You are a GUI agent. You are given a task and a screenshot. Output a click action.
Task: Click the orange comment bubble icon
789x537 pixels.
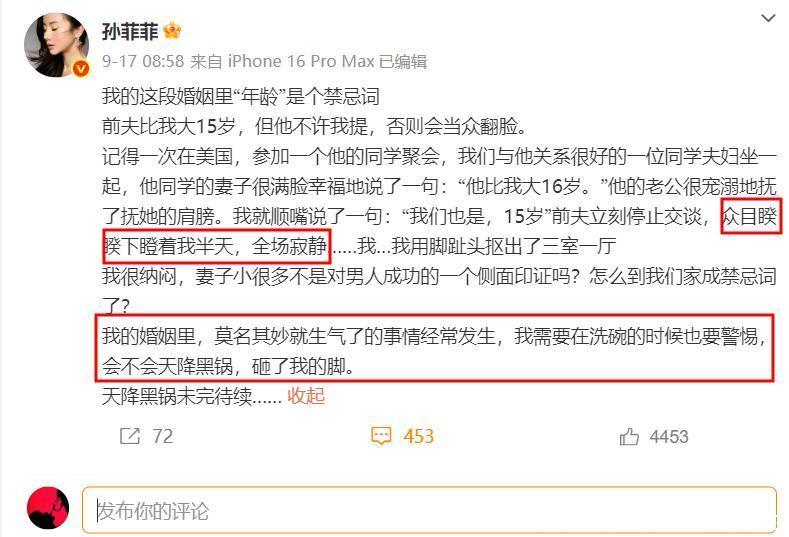(x=381, y=436)
